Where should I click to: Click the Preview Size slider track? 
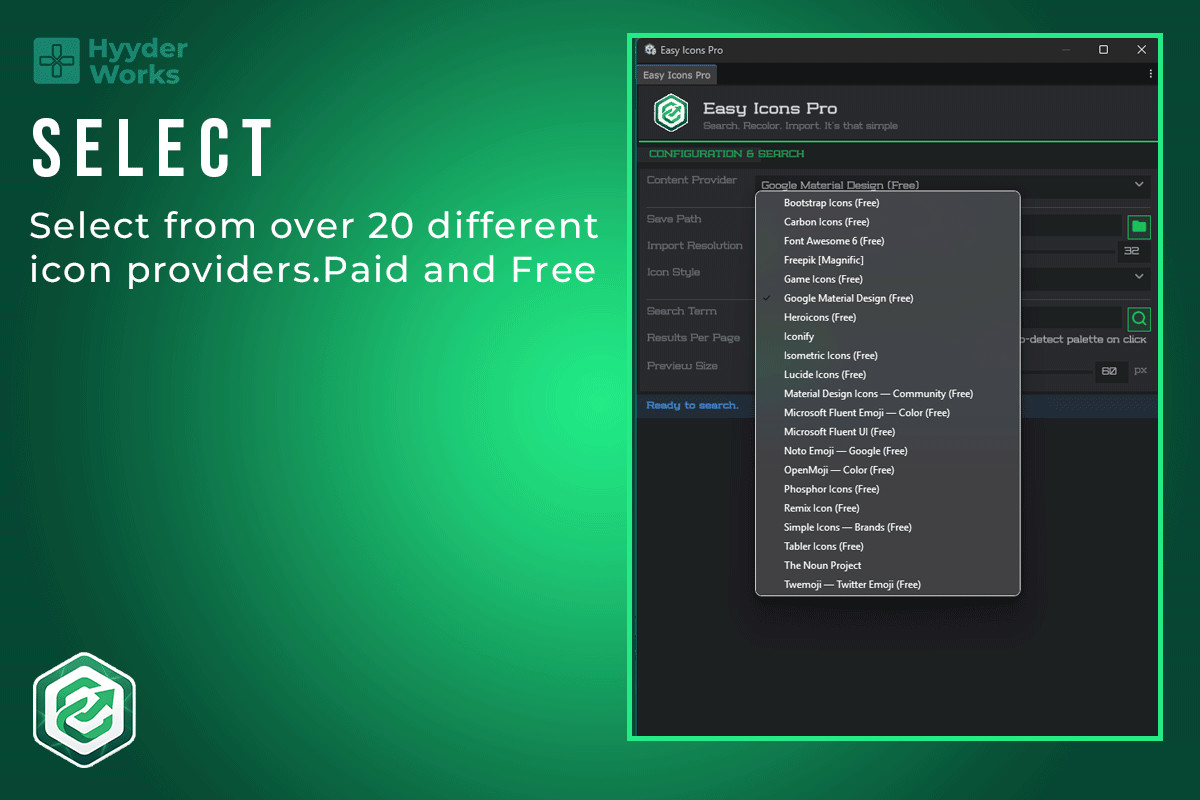tap(1055, 371)
